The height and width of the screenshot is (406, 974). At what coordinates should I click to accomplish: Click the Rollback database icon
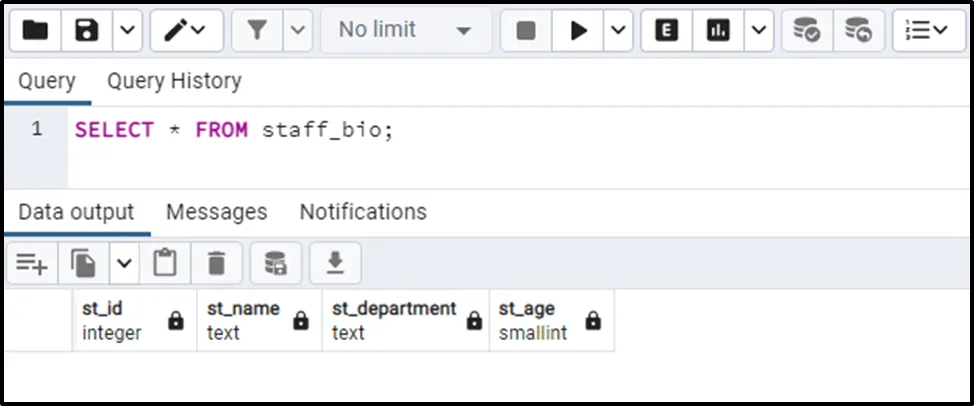coord(858,31)
